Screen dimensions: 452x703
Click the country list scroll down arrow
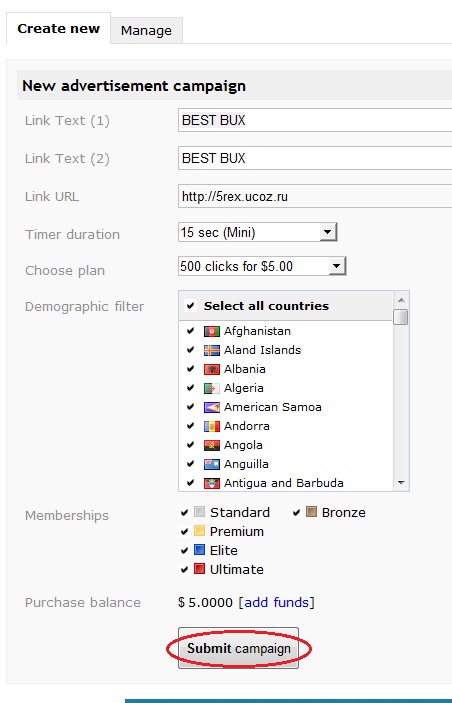click(x=401, y=483)
